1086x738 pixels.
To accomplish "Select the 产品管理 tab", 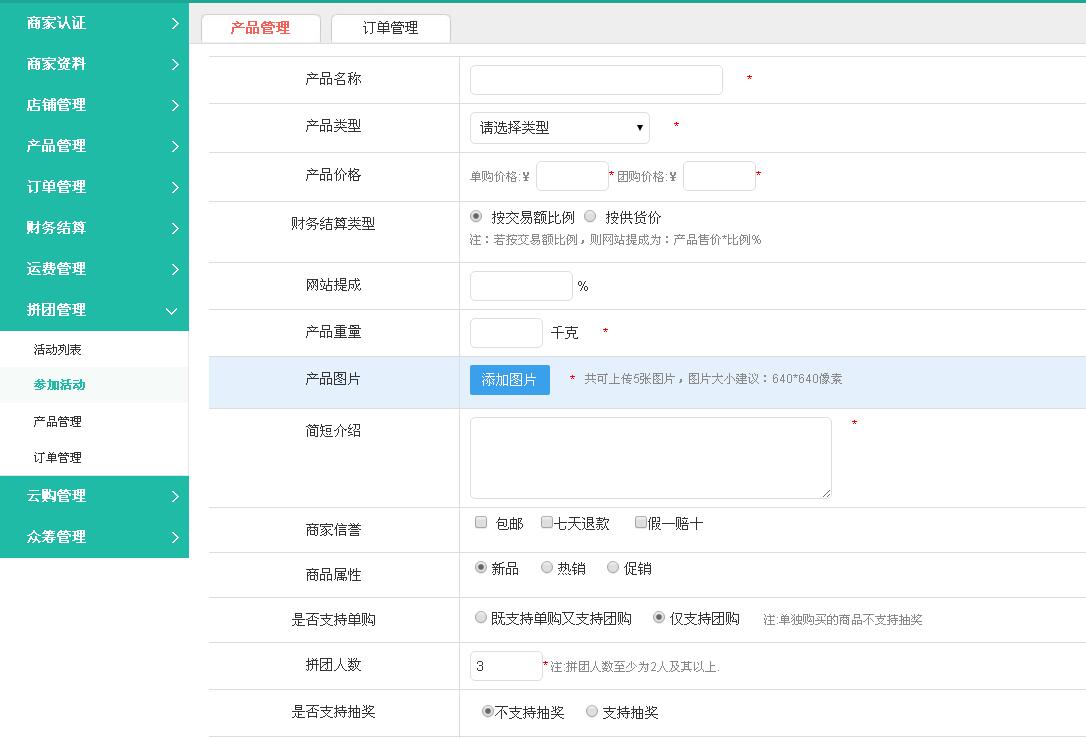I will point(260,28).
